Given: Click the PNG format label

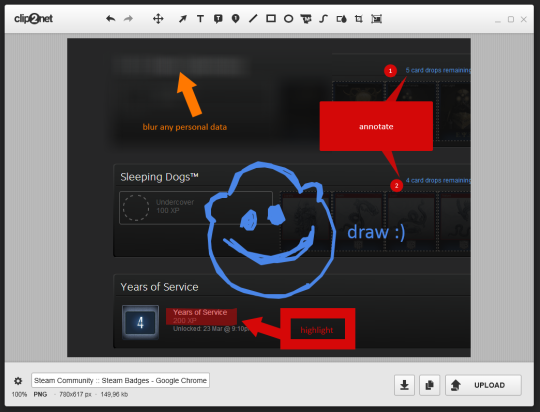Looking at the screenshot, I should pyautogui.click(x=40, y=394).
